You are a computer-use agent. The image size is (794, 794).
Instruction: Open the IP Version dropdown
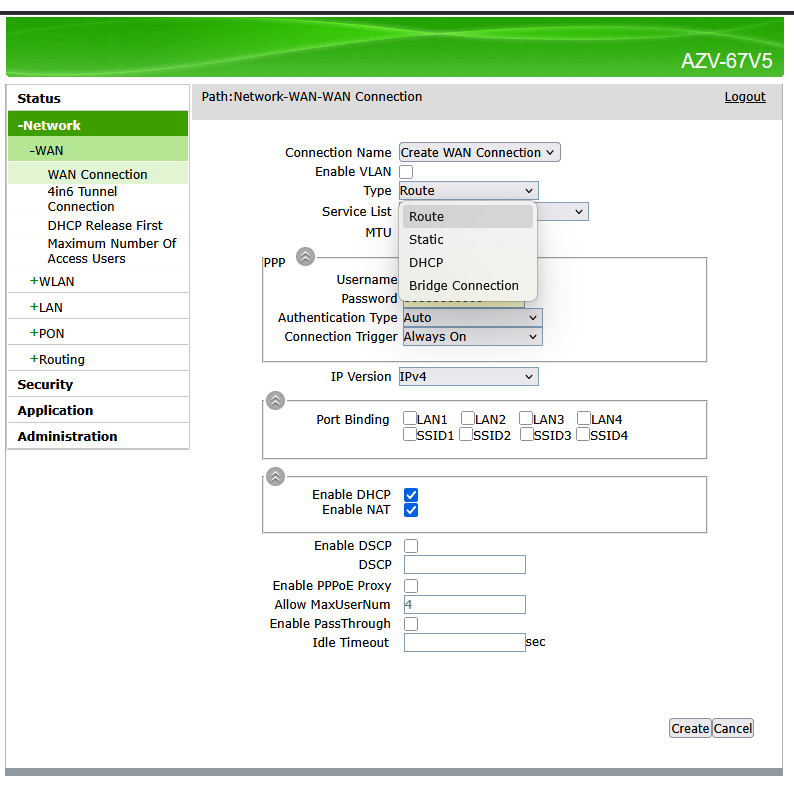click(x=468, y=377)
